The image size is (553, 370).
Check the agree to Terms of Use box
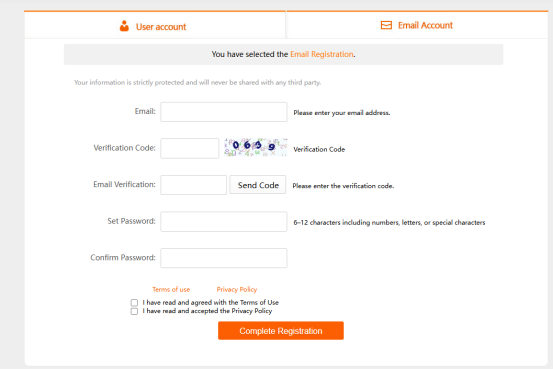(x=134, y=303)
